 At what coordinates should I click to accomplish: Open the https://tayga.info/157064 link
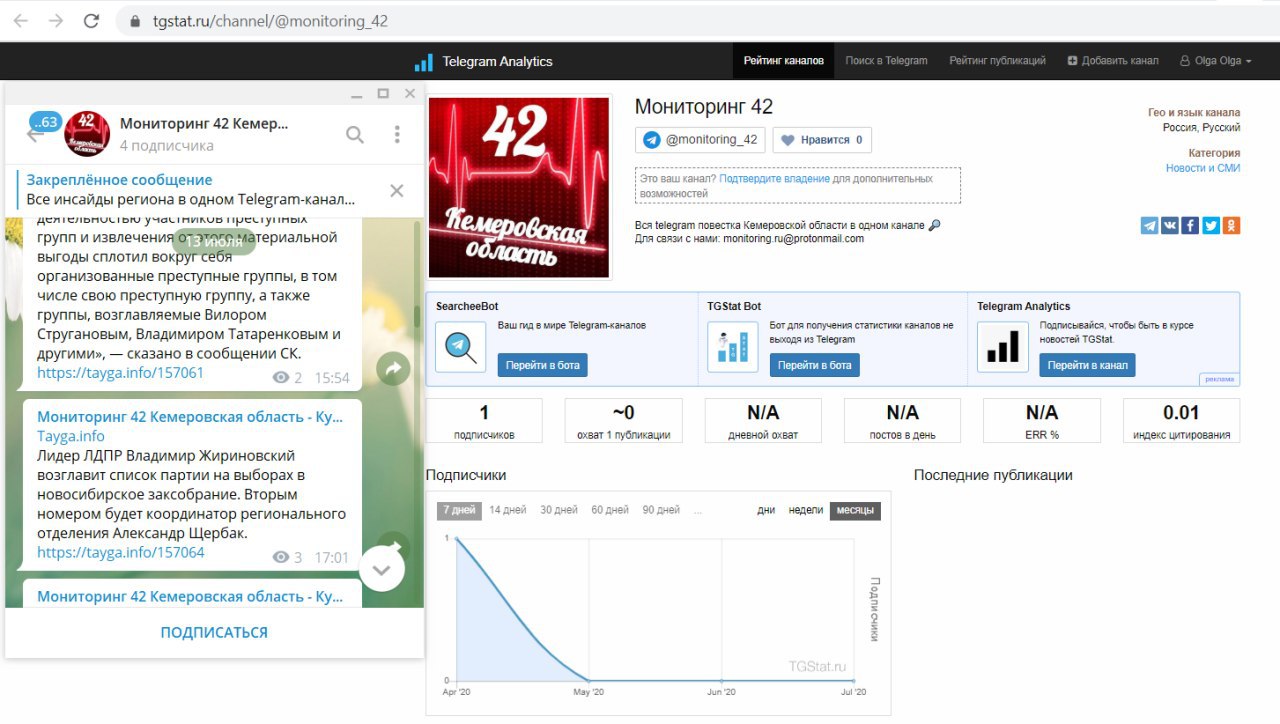[121, 552]
